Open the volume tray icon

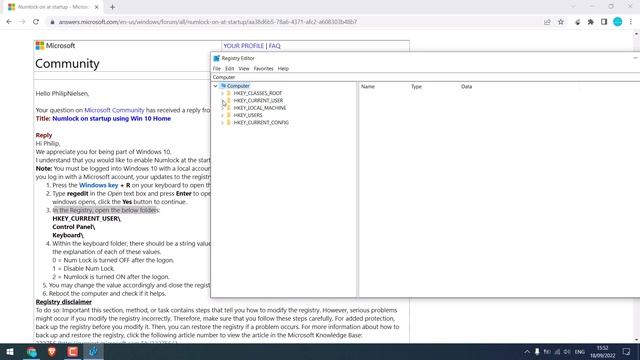click(567, 352)
